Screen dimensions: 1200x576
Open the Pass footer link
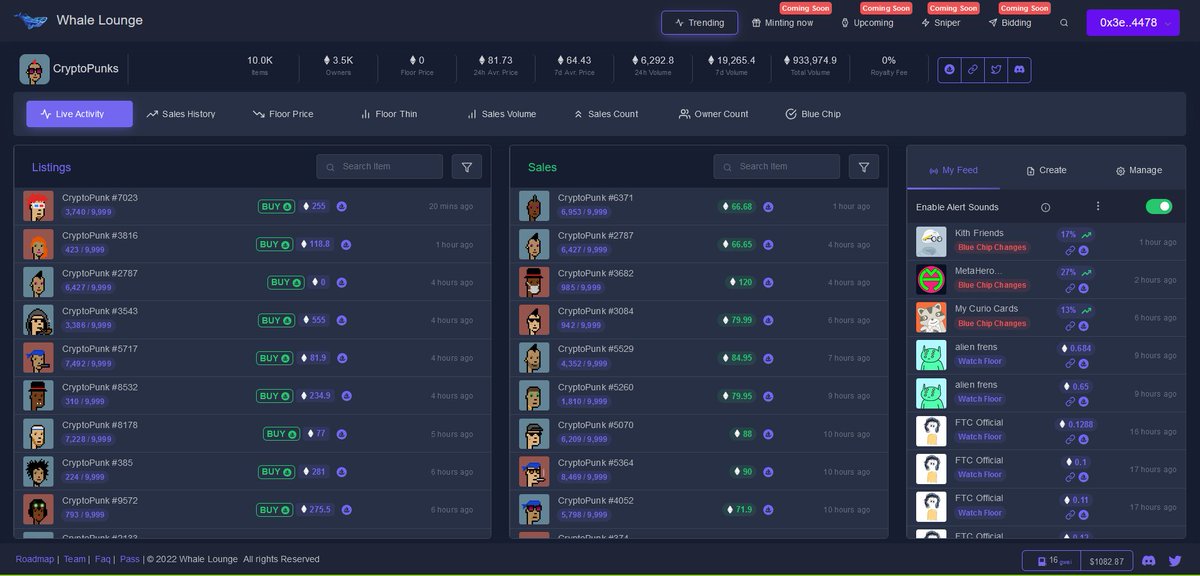[130, 559]
